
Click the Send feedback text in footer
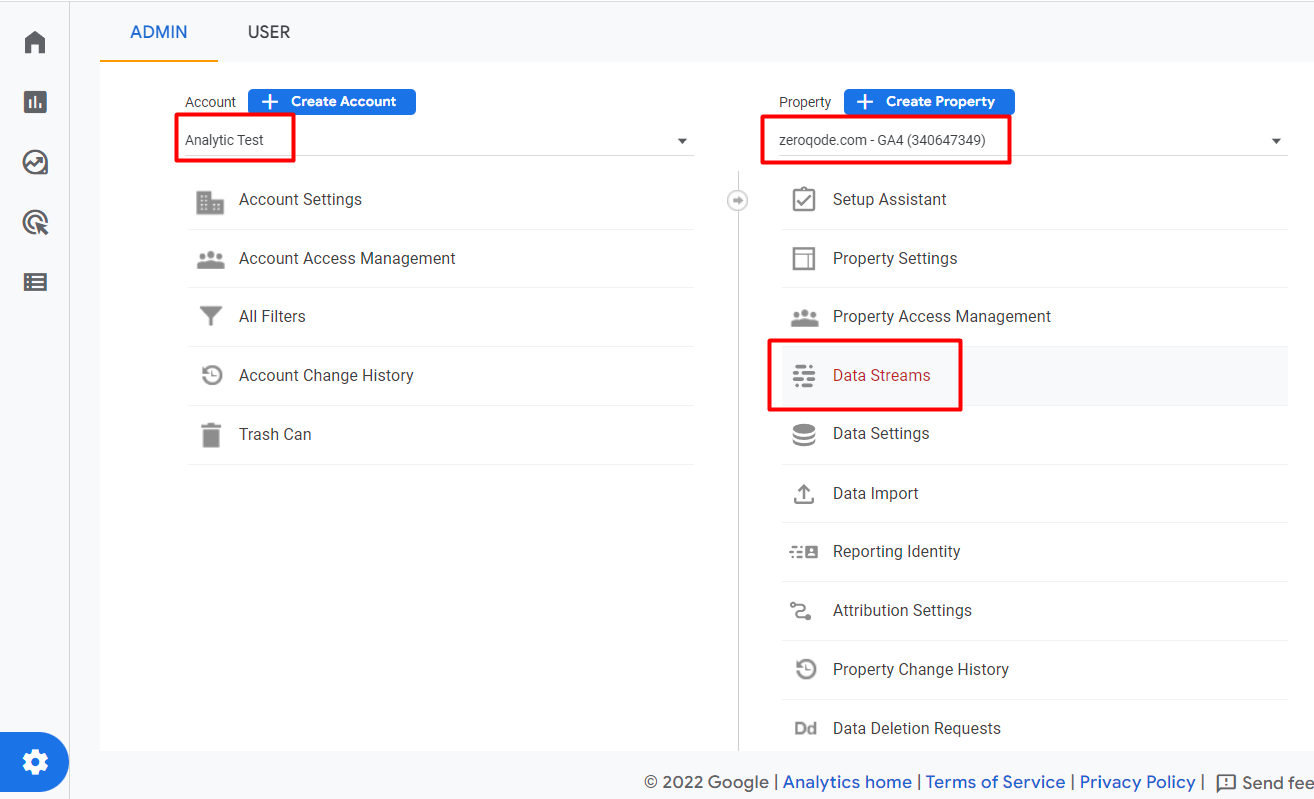[x=1278, y=783]
